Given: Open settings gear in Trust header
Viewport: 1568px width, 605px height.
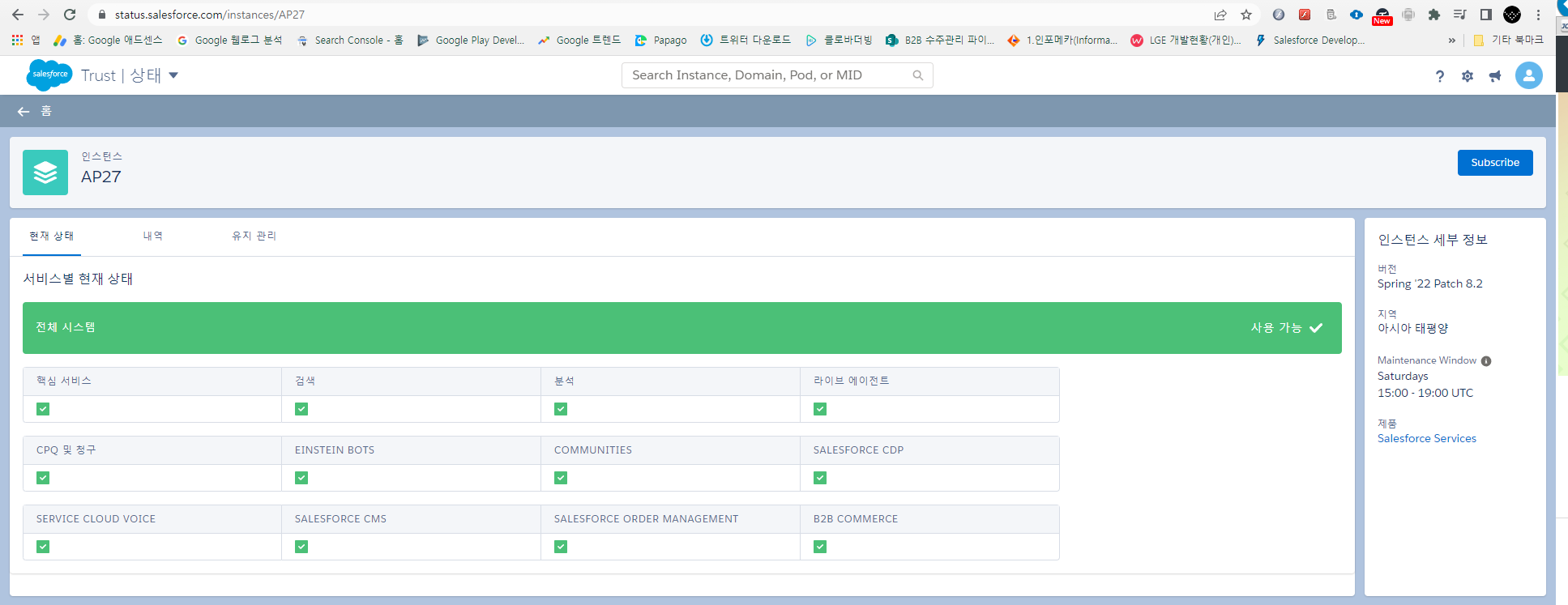Looking at the screenshot, I should (1468, 76).
